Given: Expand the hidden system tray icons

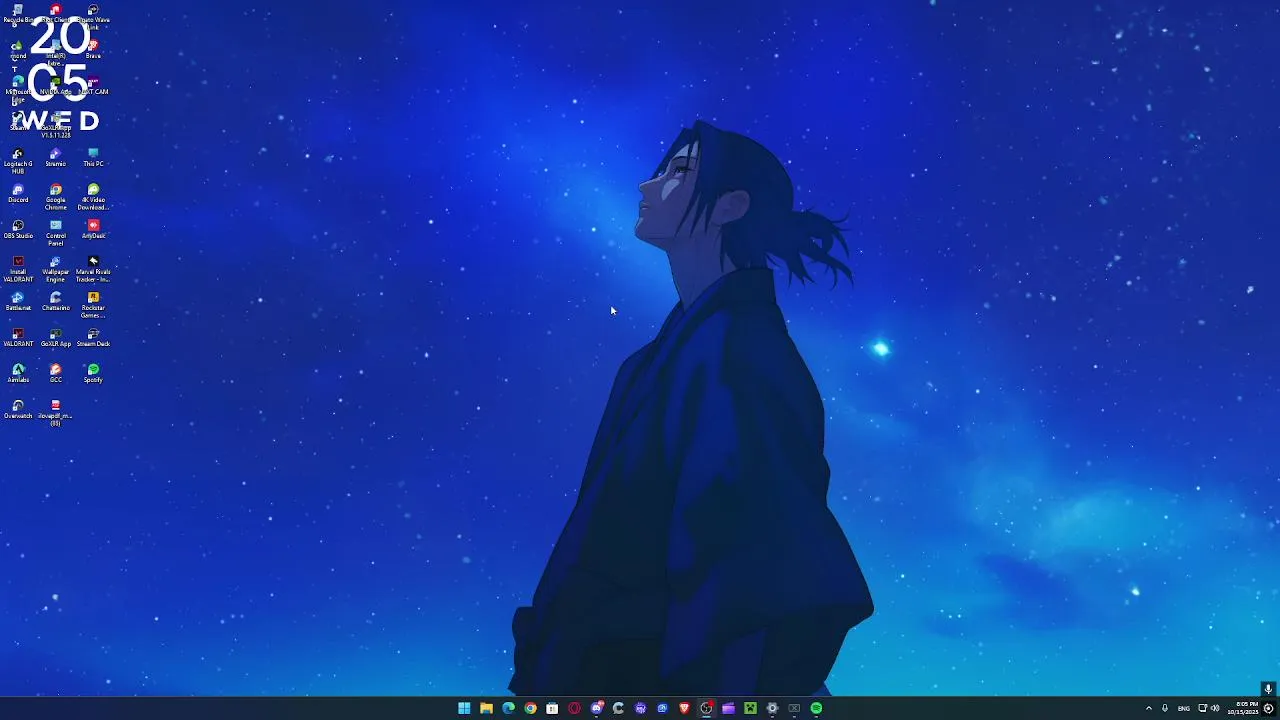Looking at the screenshot, I should [x=1148, y=708].
